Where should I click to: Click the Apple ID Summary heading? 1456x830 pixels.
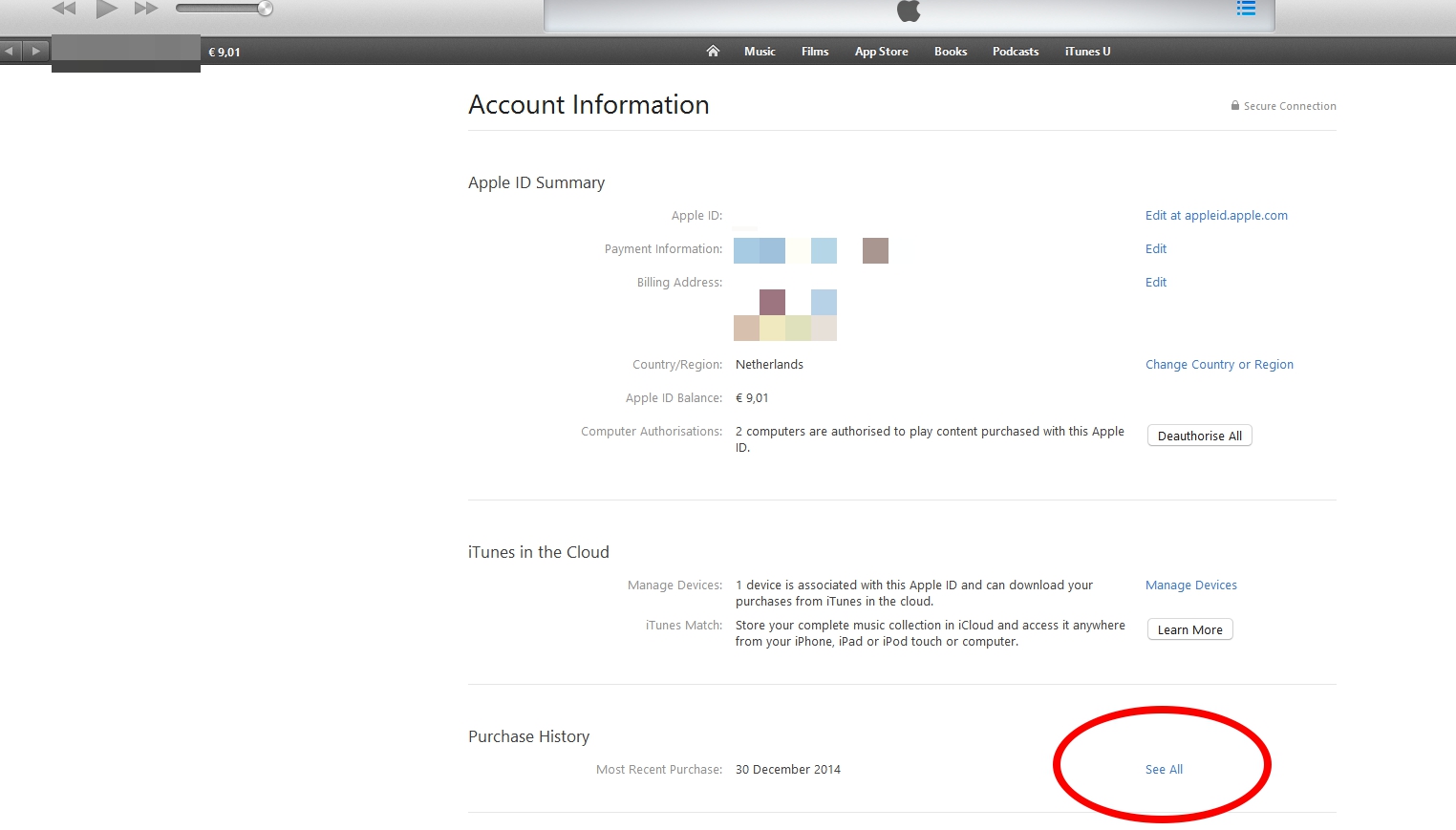(x=536, y=182)
